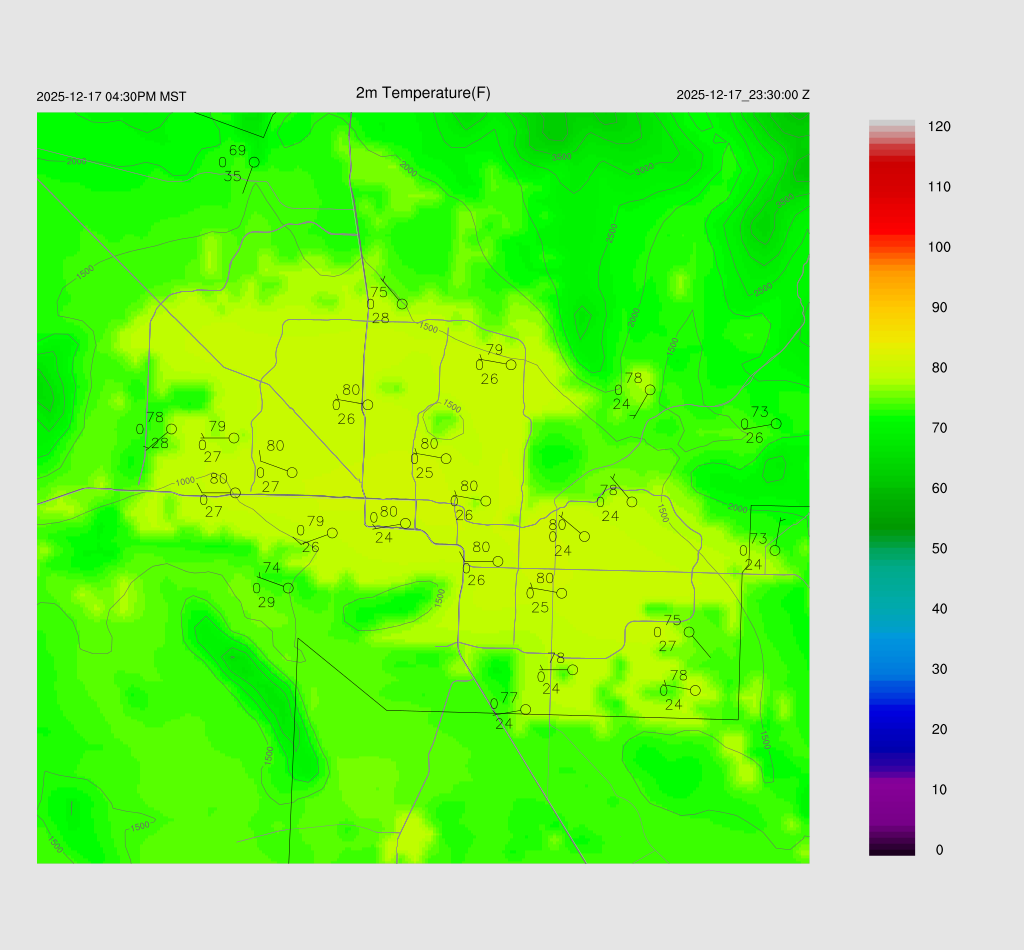This screenshot has height=950, width=1024.
Task: Click the 3500 elevation contour label
Action: coord(562,156)
